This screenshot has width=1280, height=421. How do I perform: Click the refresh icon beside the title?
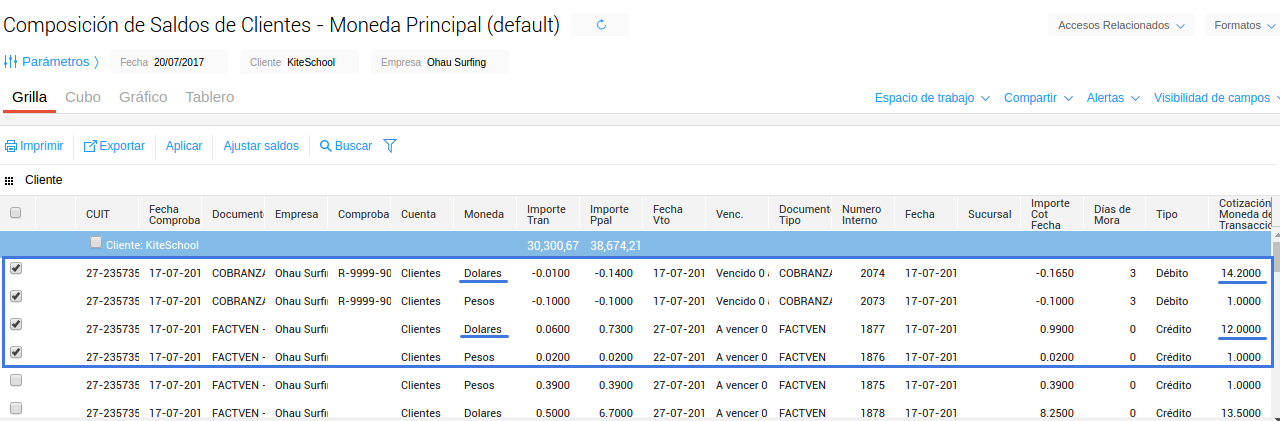pos(601,25)
